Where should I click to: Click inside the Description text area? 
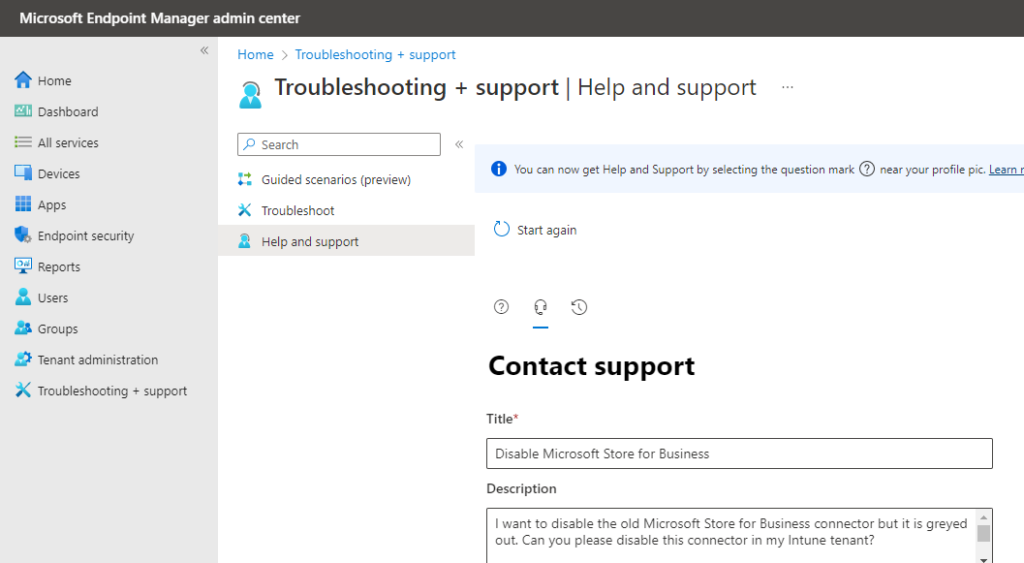coord(731,536)
